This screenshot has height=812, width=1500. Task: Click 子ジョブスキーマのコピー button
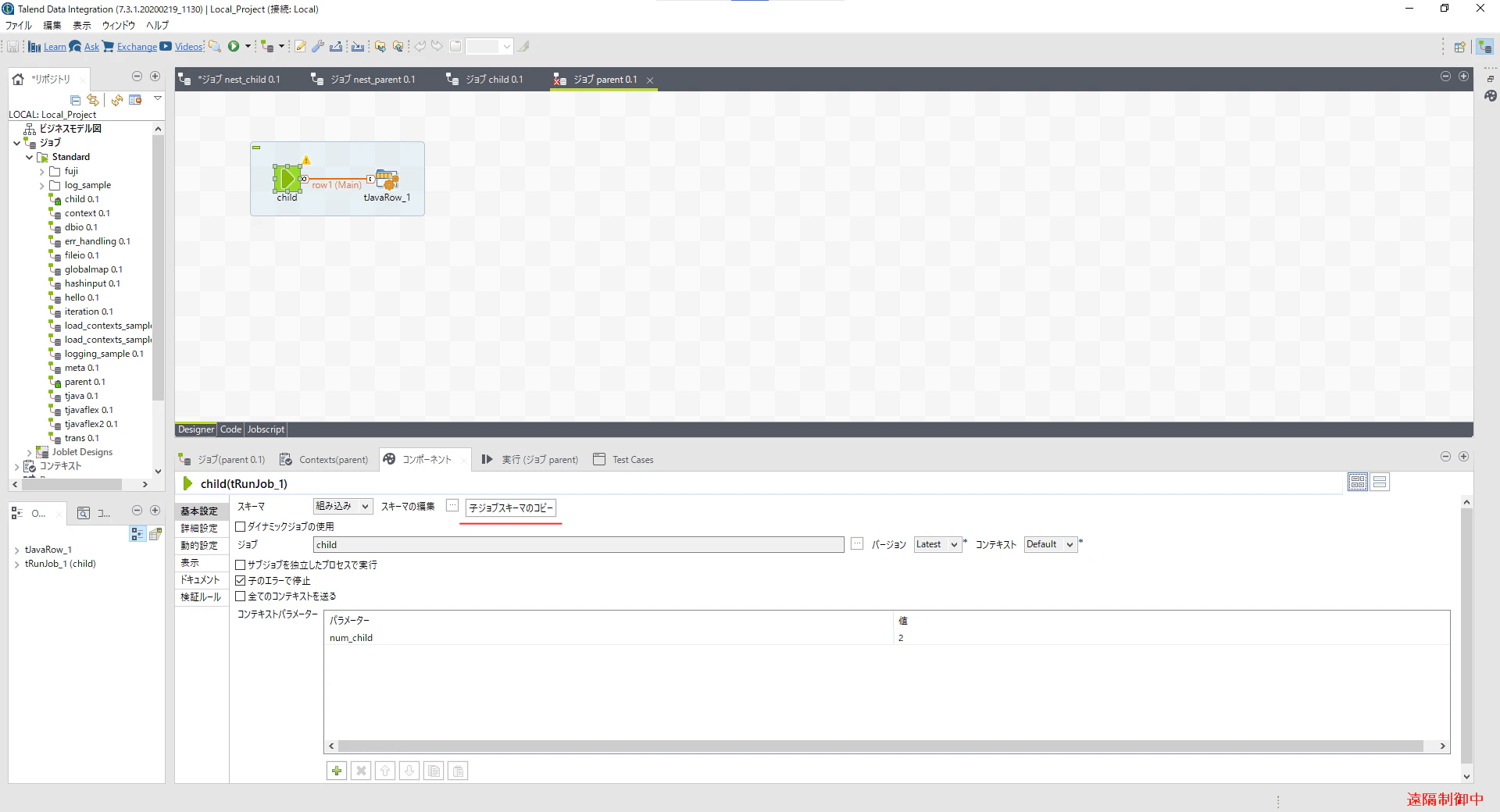click(x=511, y=507)
